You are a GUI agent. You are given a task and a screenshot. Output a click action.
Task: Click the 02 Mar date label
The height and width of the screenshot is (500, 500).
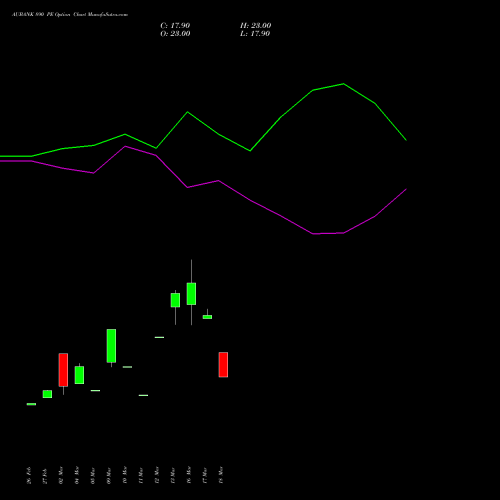coord(61,475)
